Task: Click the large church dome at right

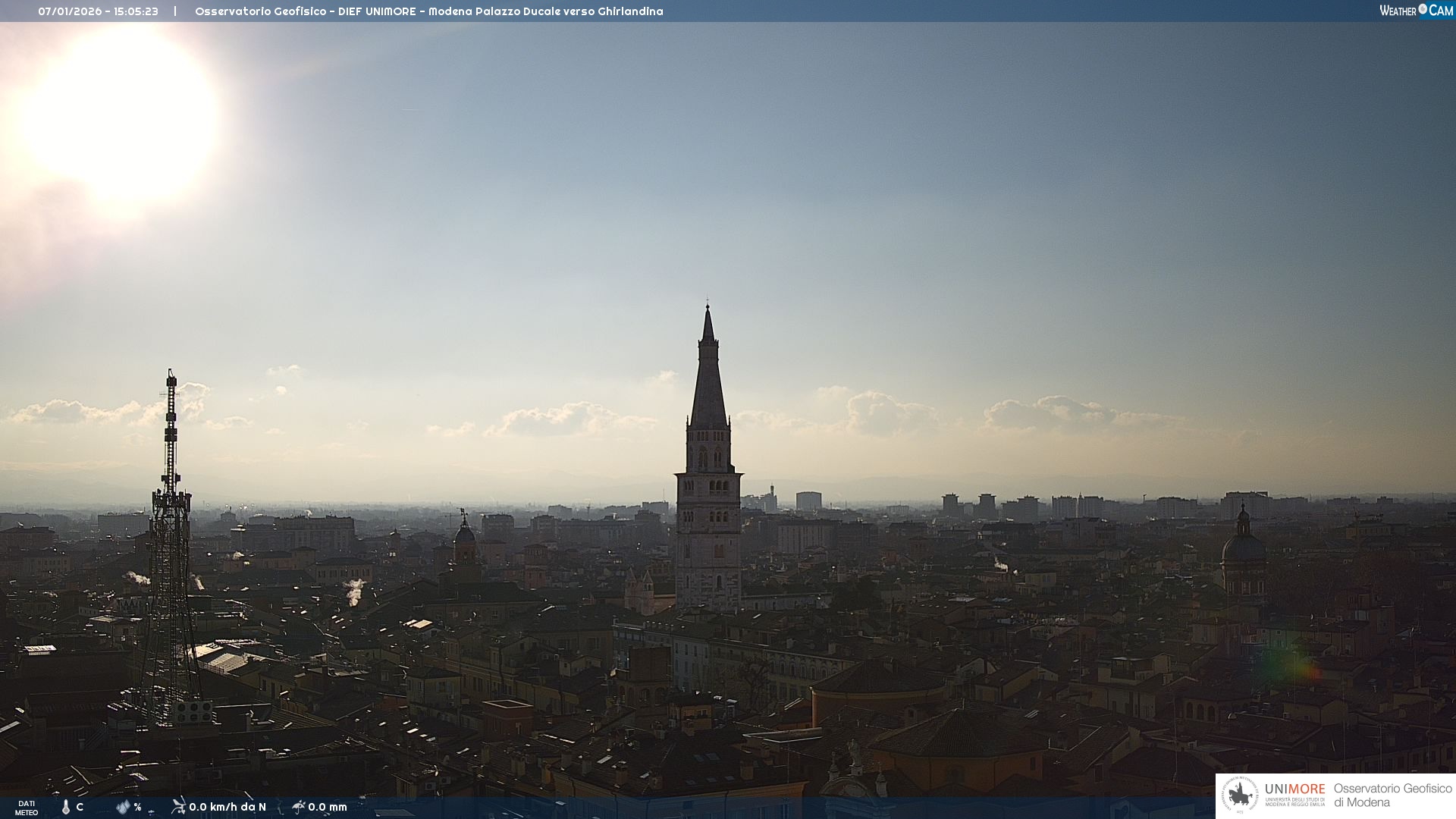Action: tap(1243, 548)
